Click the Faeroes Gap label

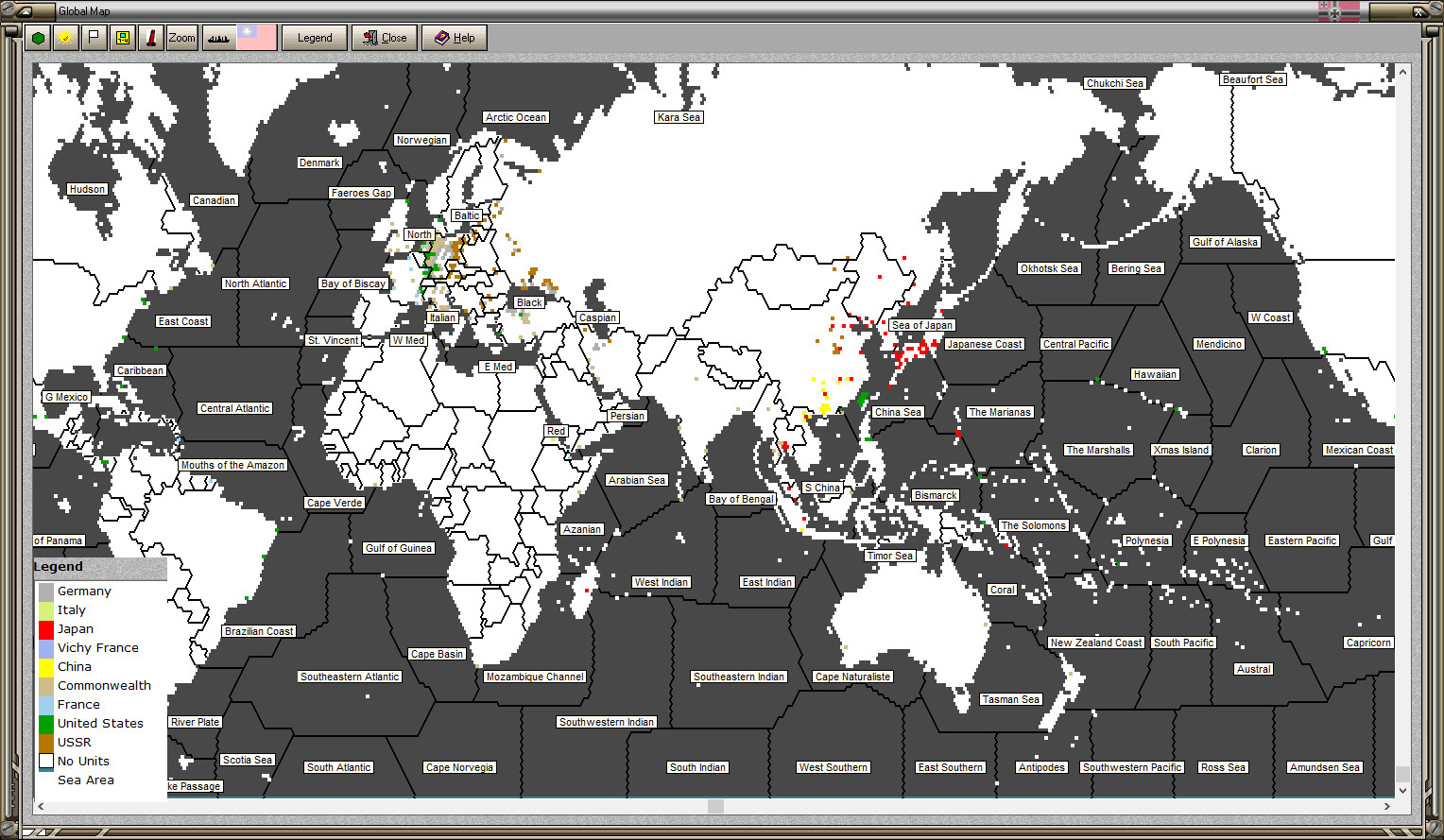click(361, 193)
